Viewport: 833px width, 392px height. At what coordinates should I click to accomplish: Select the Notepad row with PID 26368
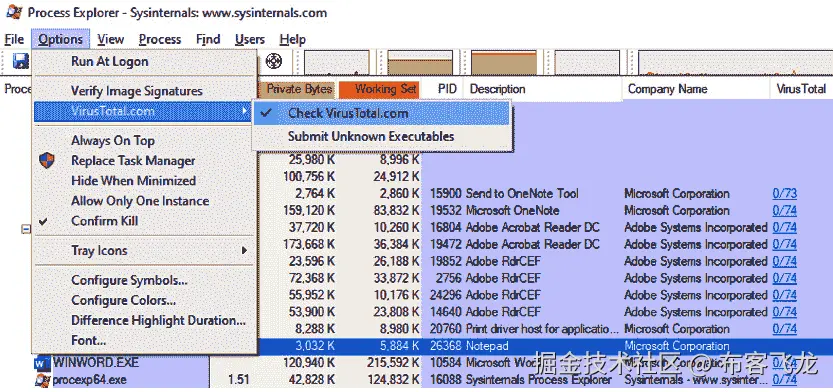(546, 346)
